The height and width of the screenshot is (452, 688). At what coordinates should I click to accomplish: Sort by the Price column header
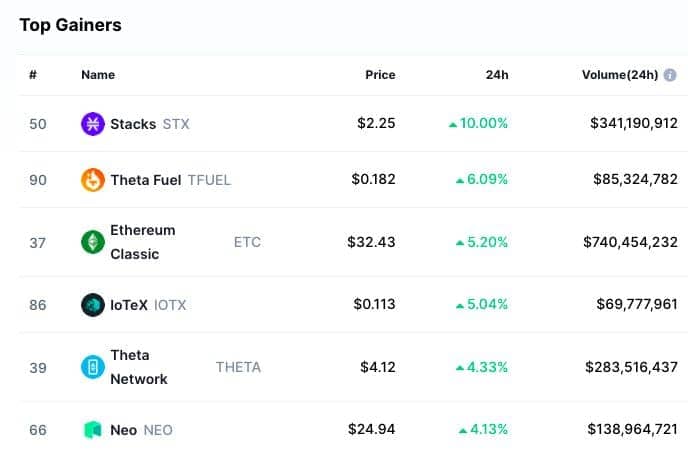[380, 75]
